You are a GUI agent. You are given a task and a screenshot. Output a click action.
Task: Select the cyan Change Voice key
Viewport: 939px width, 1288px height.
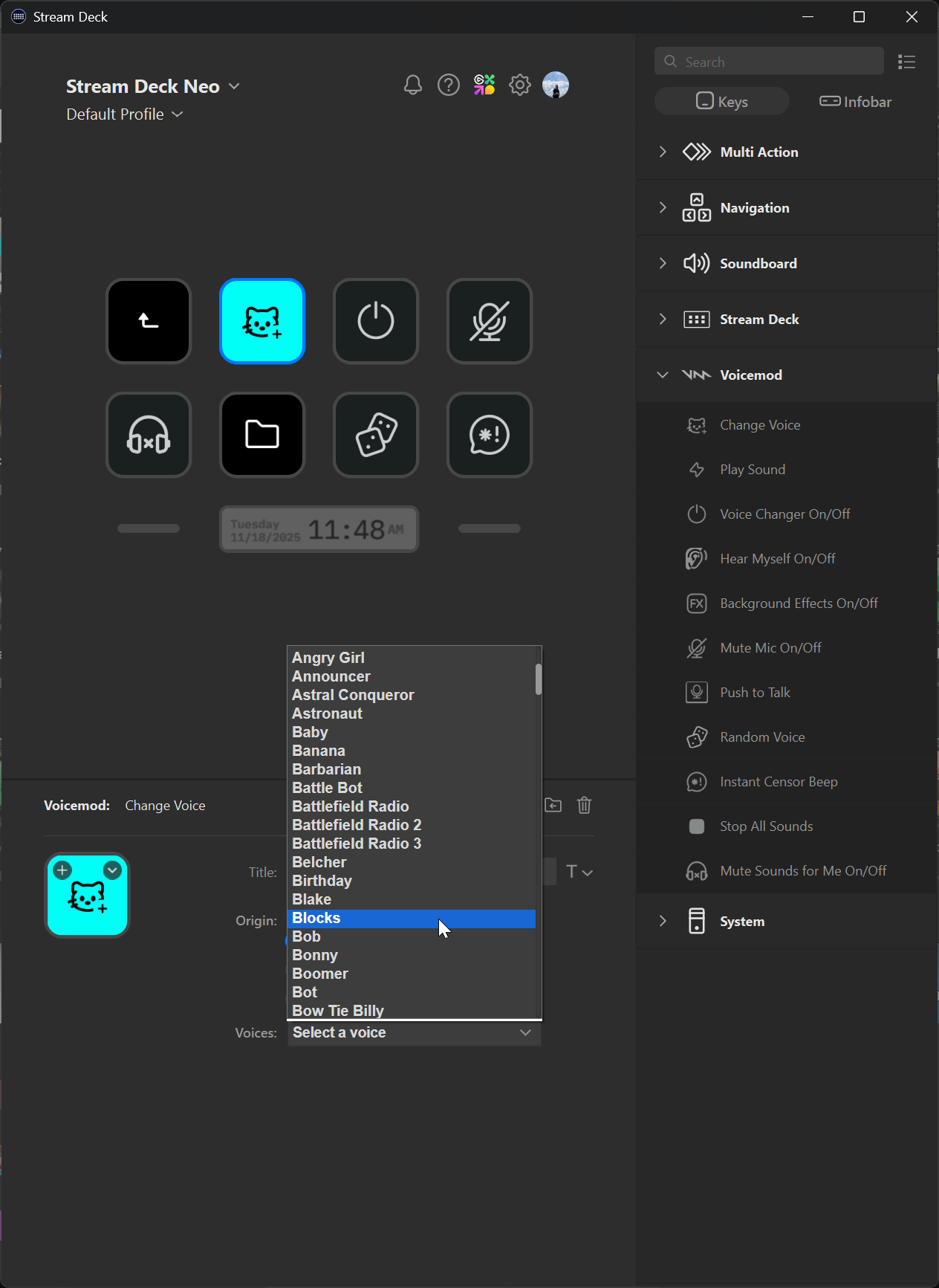tap(262, 321)
